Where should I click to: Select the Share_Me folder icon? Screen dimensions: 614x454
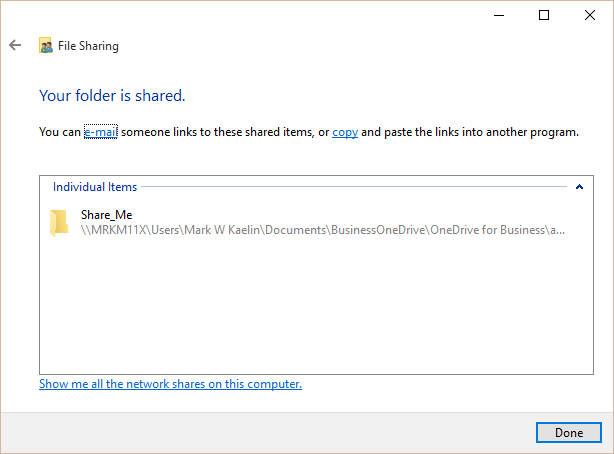point(59,223)
